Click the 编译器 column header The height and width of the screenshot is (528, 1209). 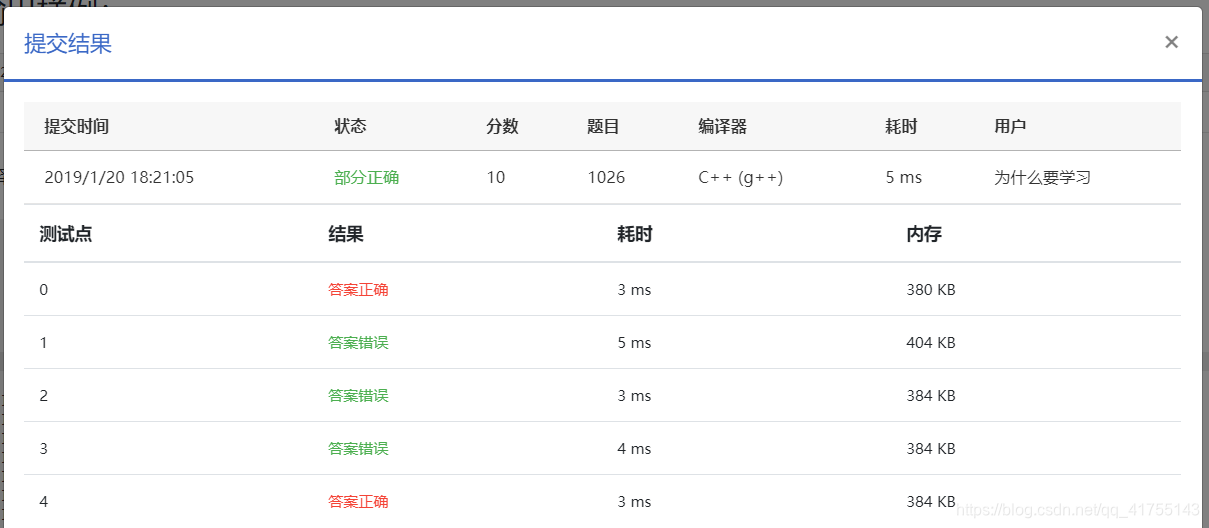point(723,127)
